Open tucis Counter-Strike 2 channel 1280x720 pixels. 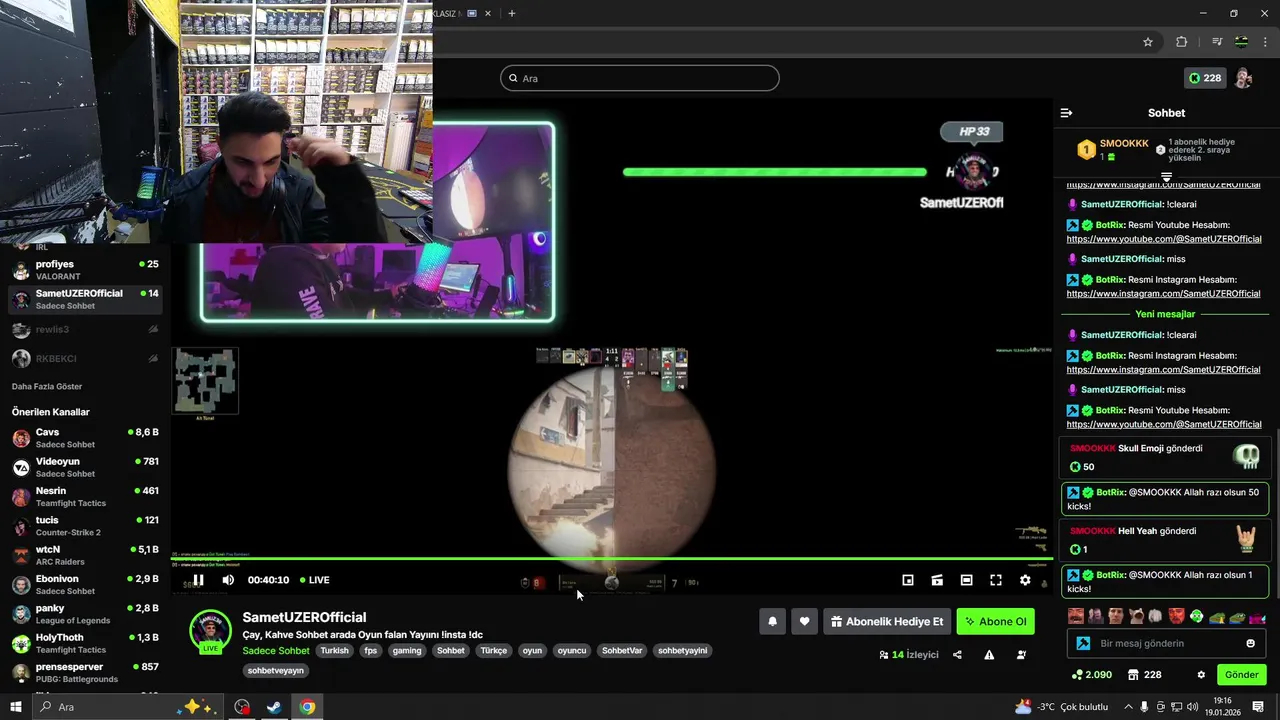[x=85, y=526]
